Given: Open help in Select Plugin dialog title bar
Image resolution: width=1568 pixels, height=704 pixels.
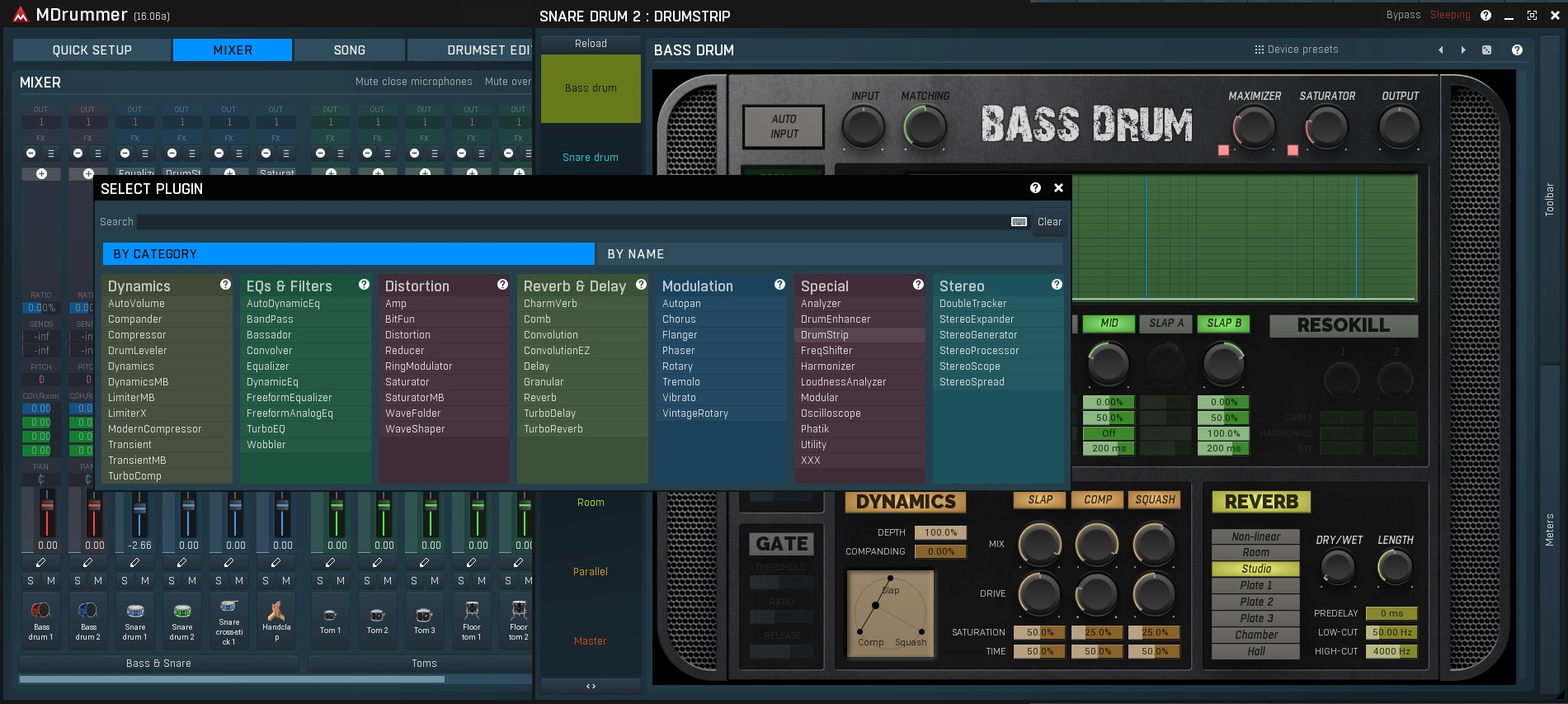Looking at the screenshot, I should click(x=1035, y=188).
